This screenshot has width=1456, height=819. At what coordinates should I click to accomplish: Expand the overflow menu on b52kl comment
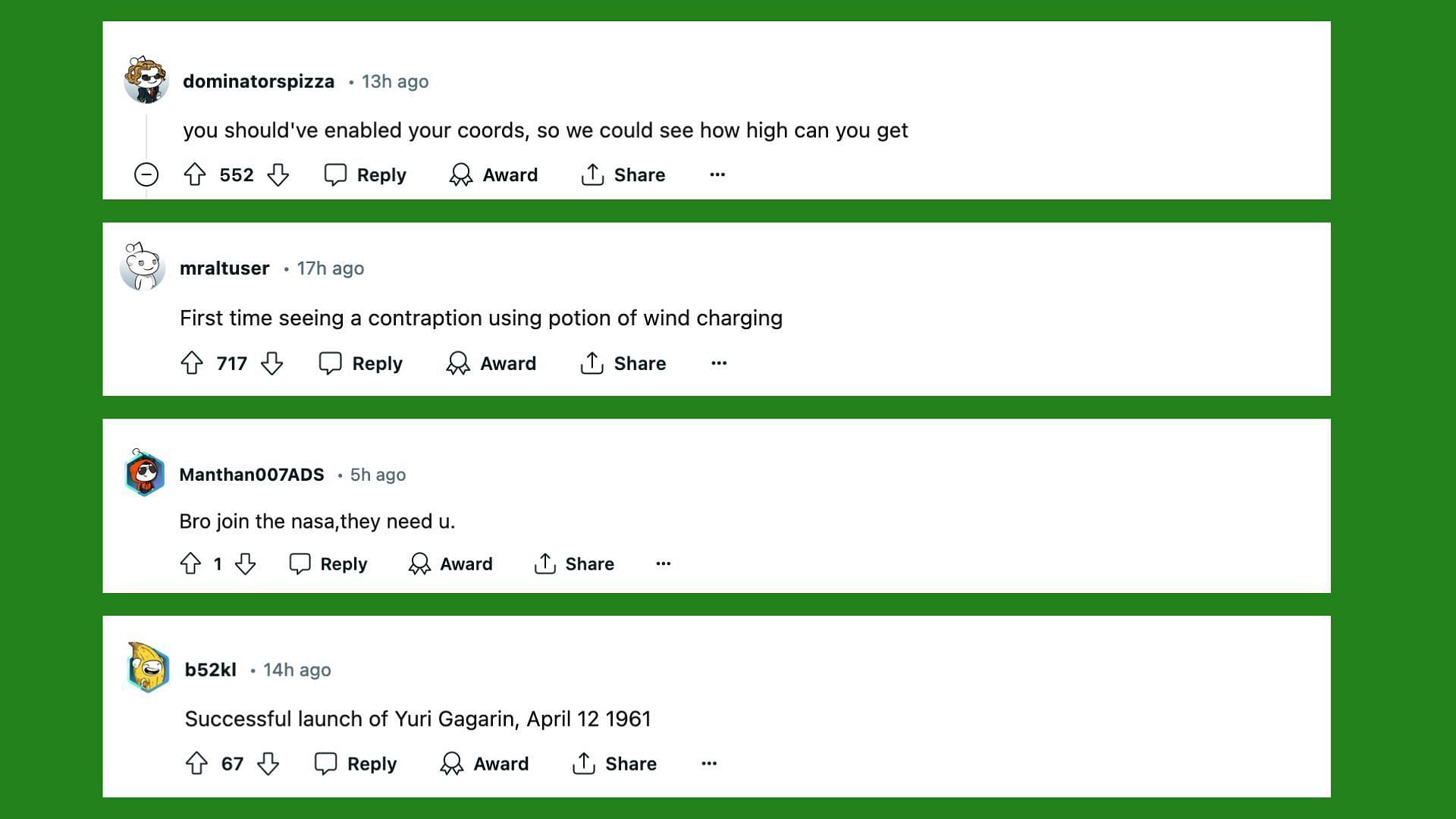709,763
